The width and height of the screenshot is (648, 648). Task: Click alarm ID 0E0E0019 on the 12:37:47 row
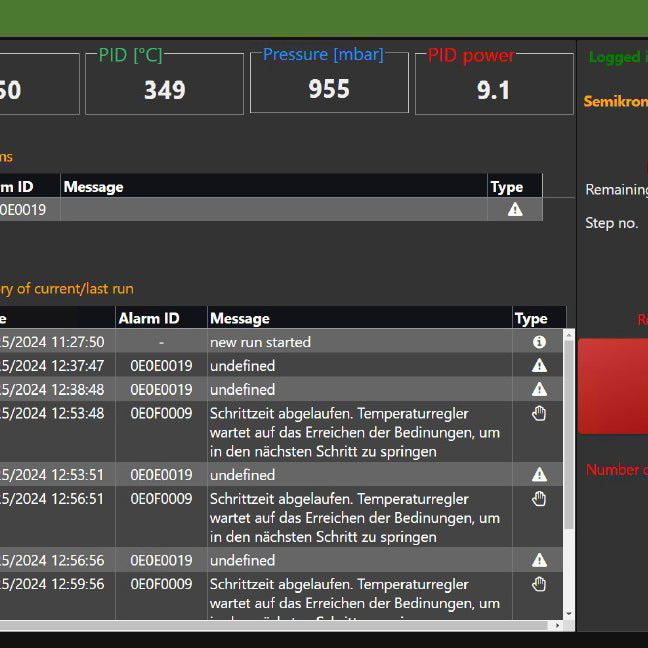[x=161, y=365]
